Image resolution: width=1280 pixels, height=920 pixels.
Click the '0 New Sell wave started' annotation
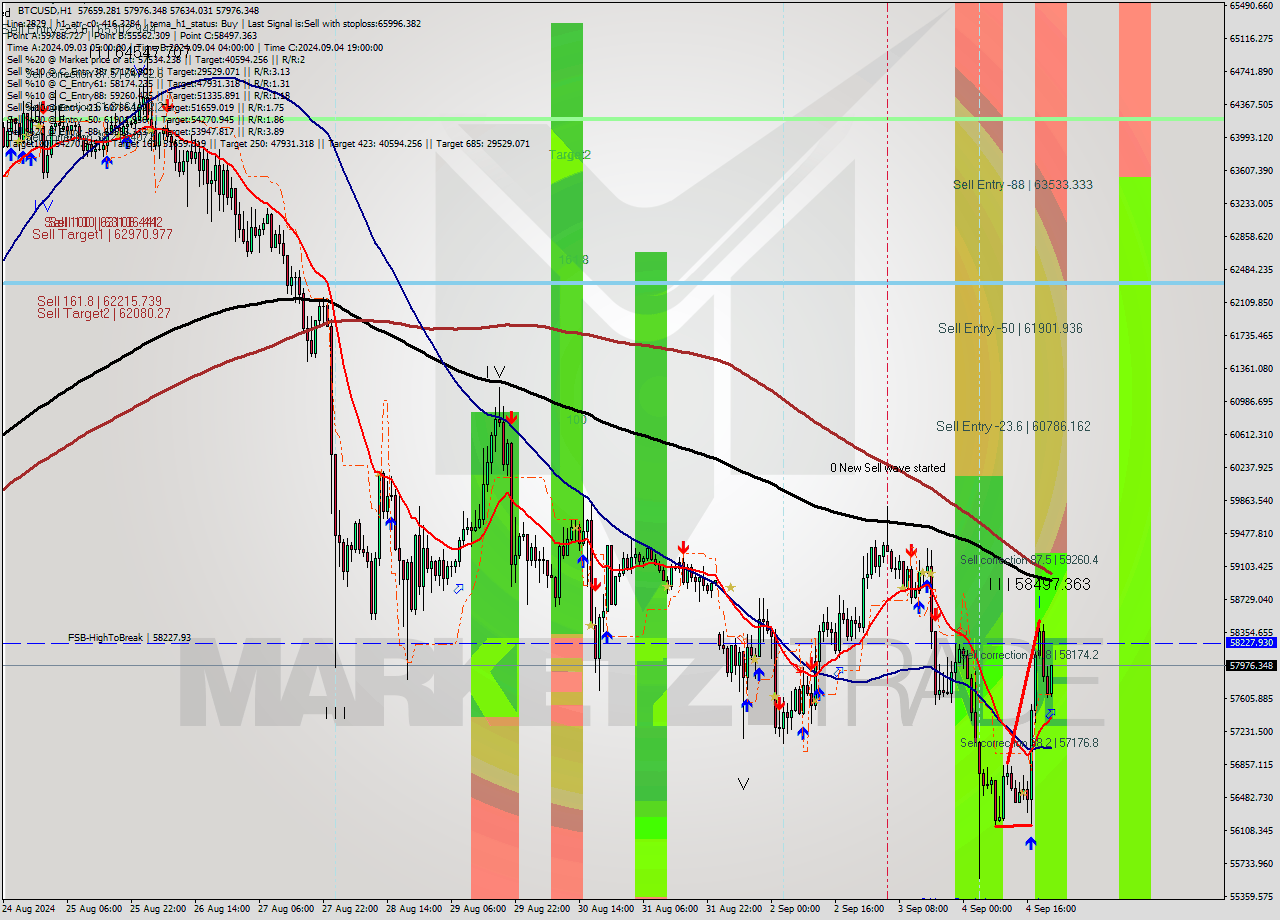[887, 468]
